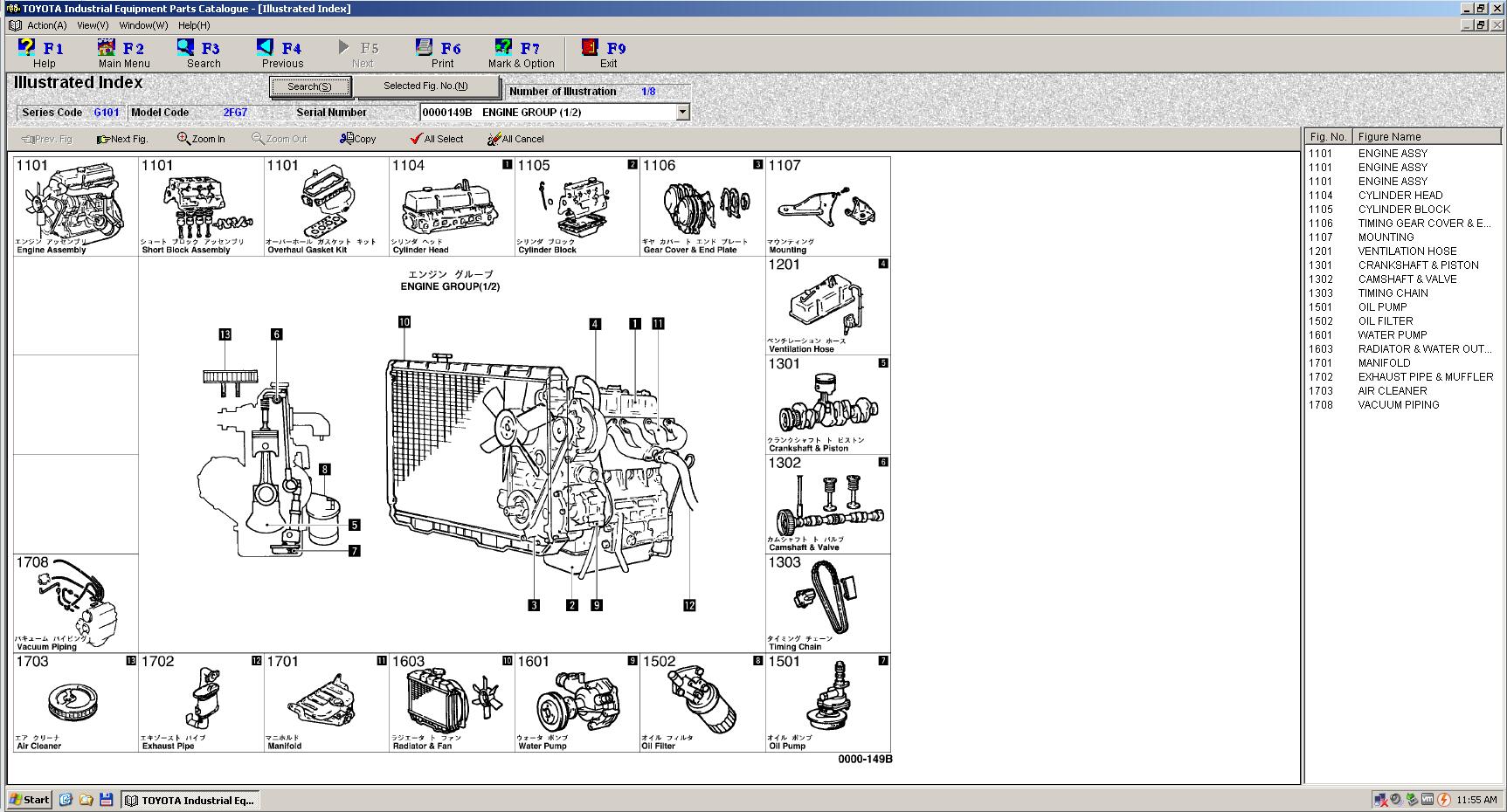This screenshot has height=812, width=1507.
Task: Open the Action(A) menu
Action: pos(46,25)
